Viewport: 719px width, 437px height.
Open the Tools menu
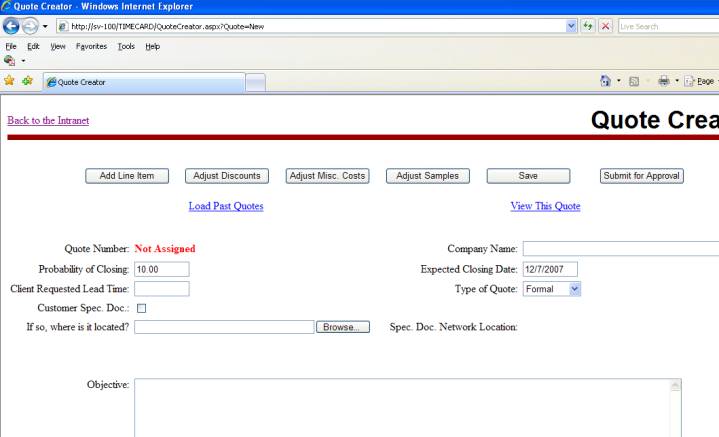(x=126, y=46)
